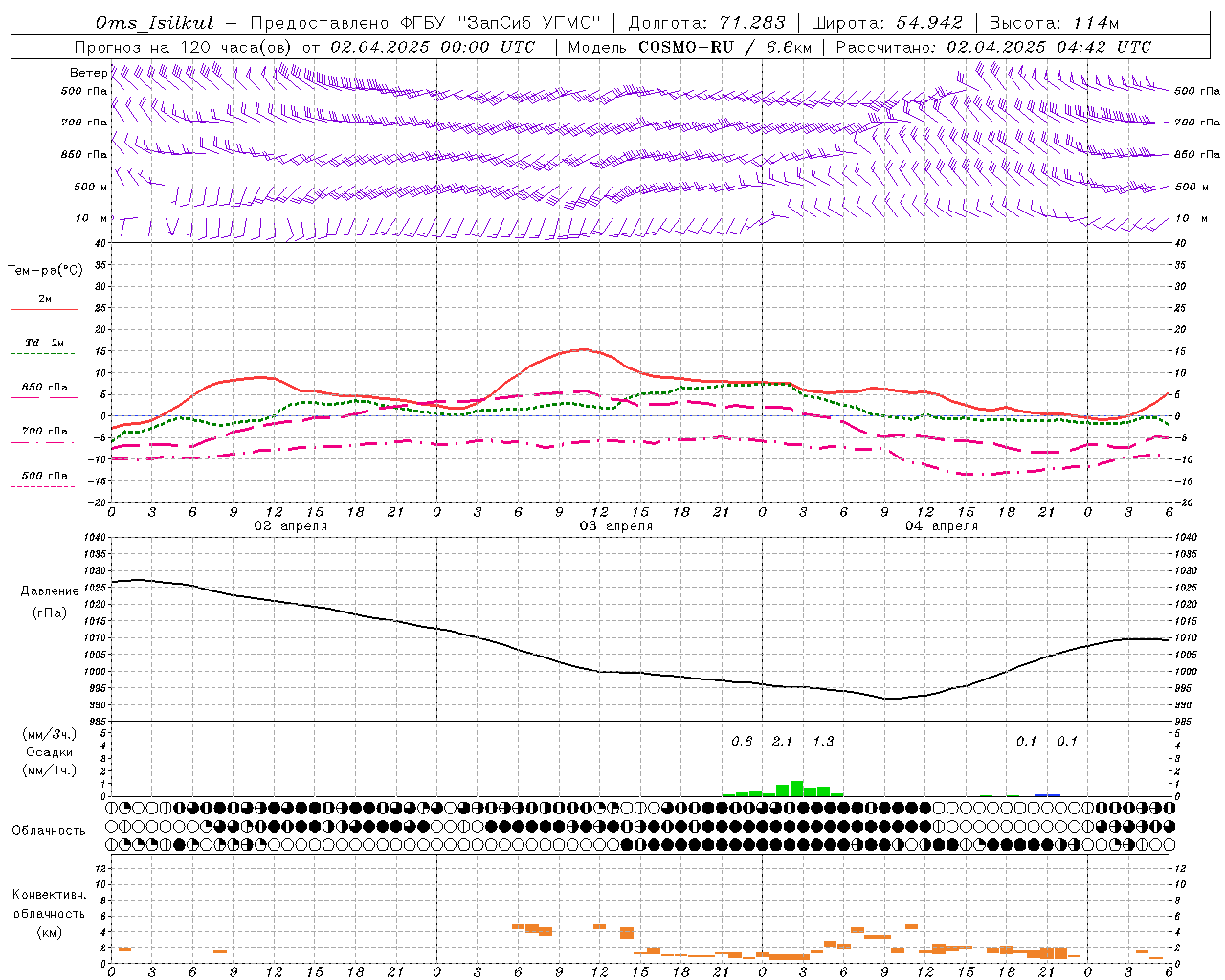
Task: Click precipitation value 1.3
Action: 823,741
